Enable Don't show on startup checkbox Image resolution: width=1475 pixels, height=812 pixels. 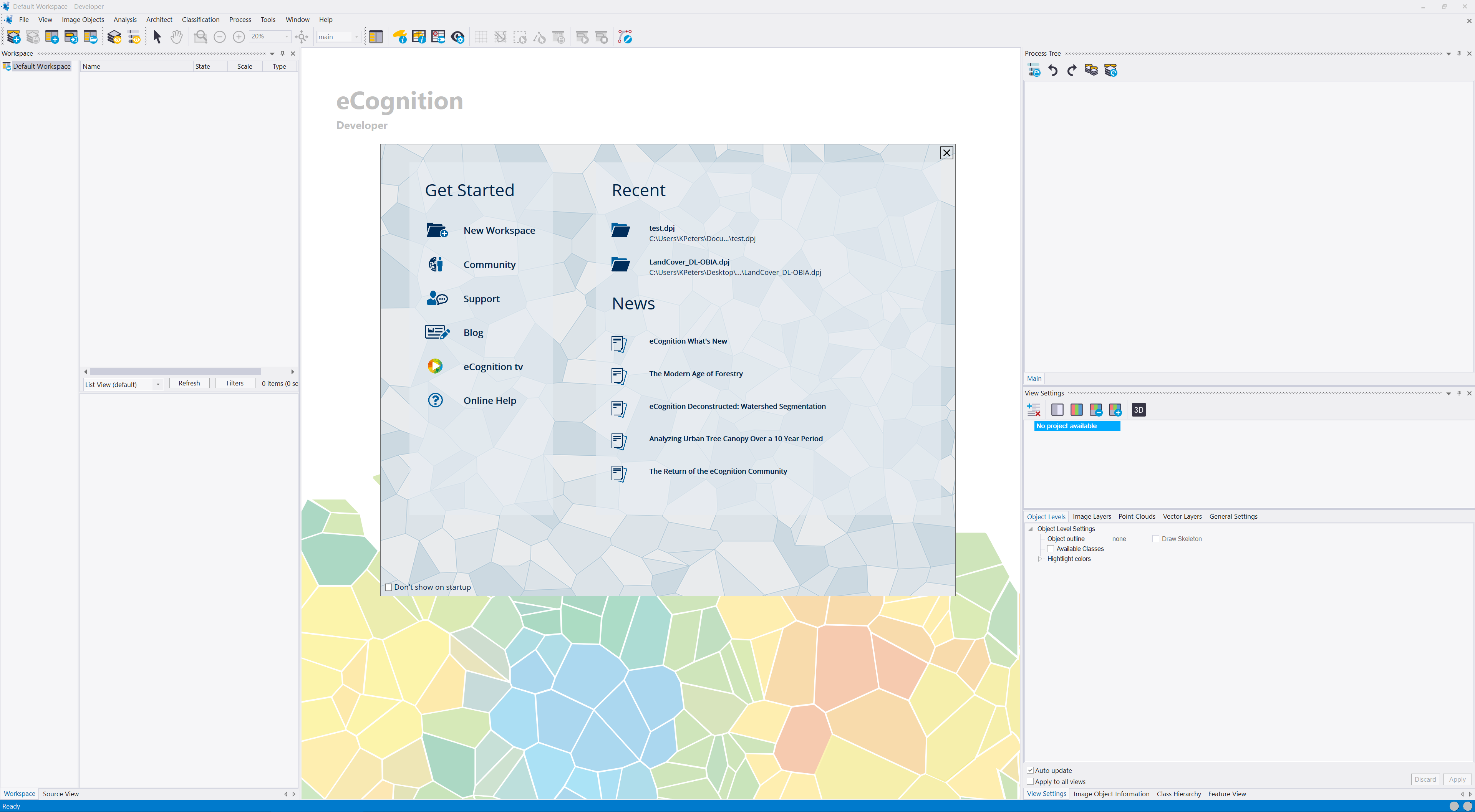[389, 587]
